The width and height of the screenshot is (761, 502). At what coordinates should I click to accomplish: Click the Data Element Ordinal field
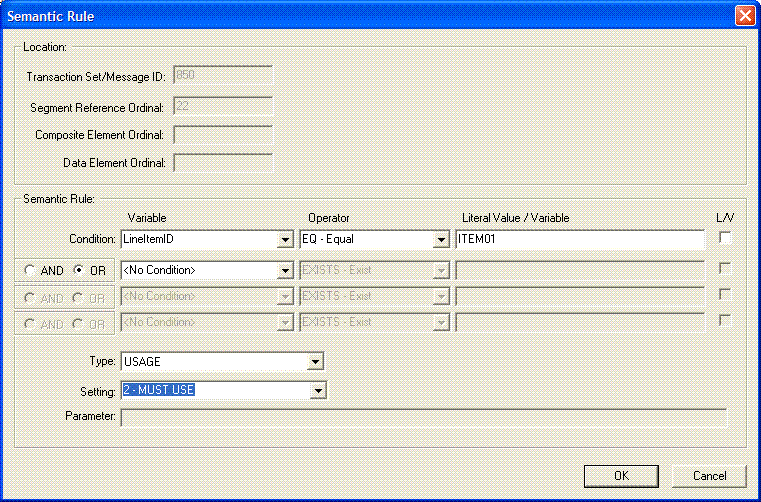click(223, 162)
